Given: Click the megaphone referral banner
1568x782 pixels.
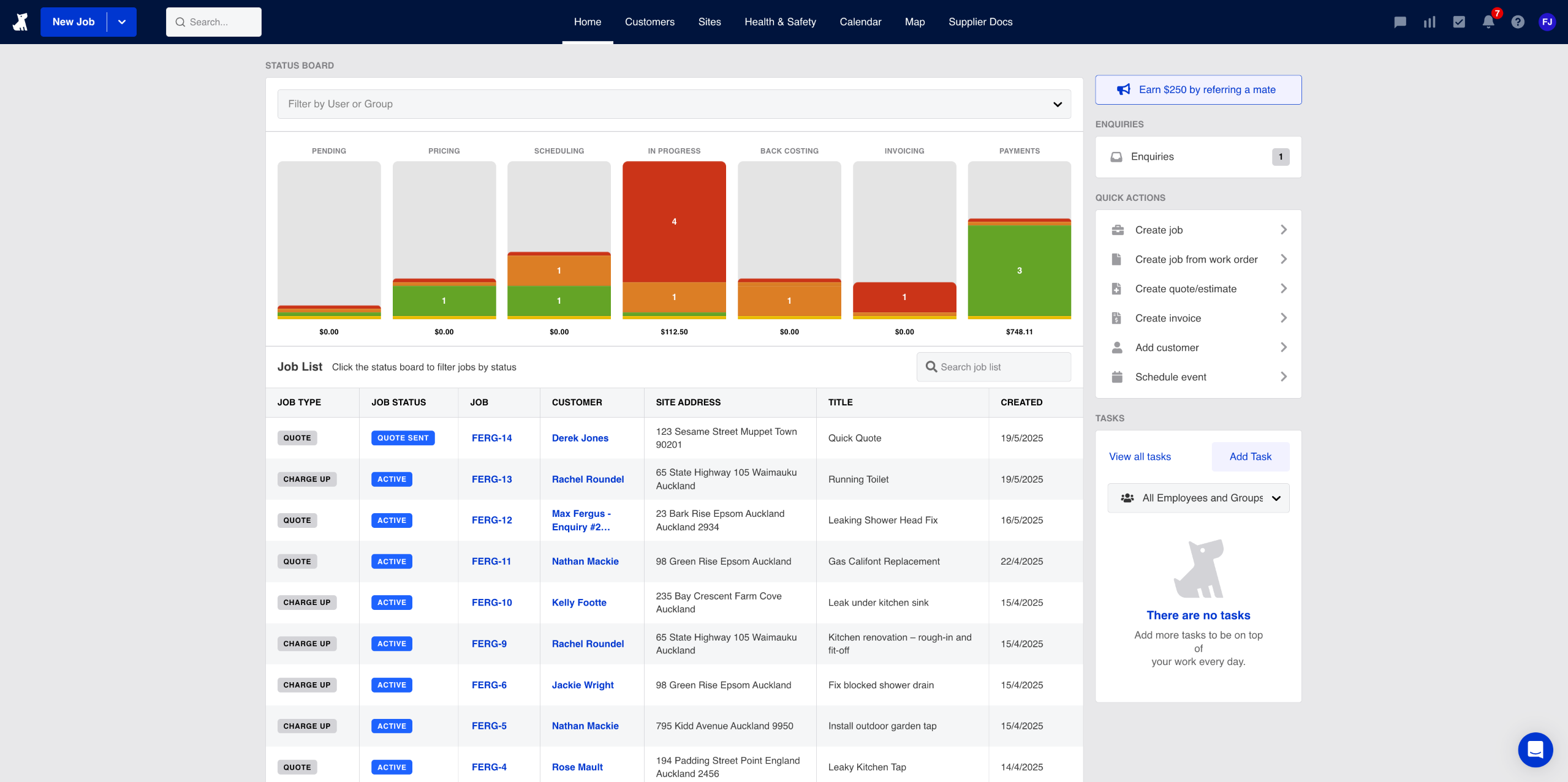Looking at the screenshot, I should click(1198, 90).
